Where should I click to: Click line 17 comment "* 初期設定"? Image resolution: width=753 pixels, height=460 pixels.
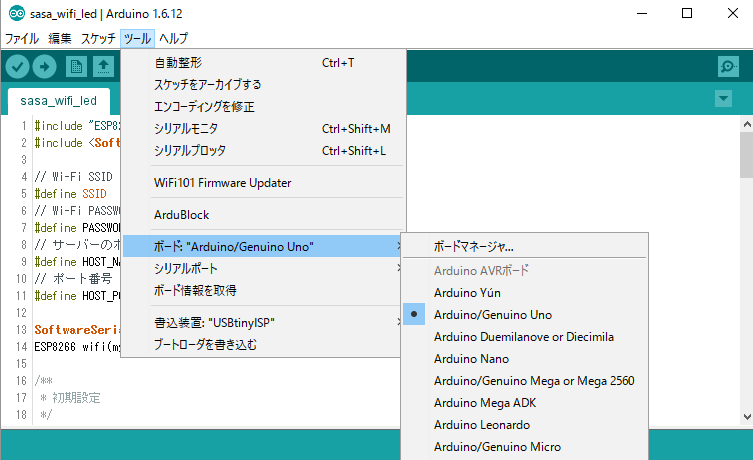[71, 398]
